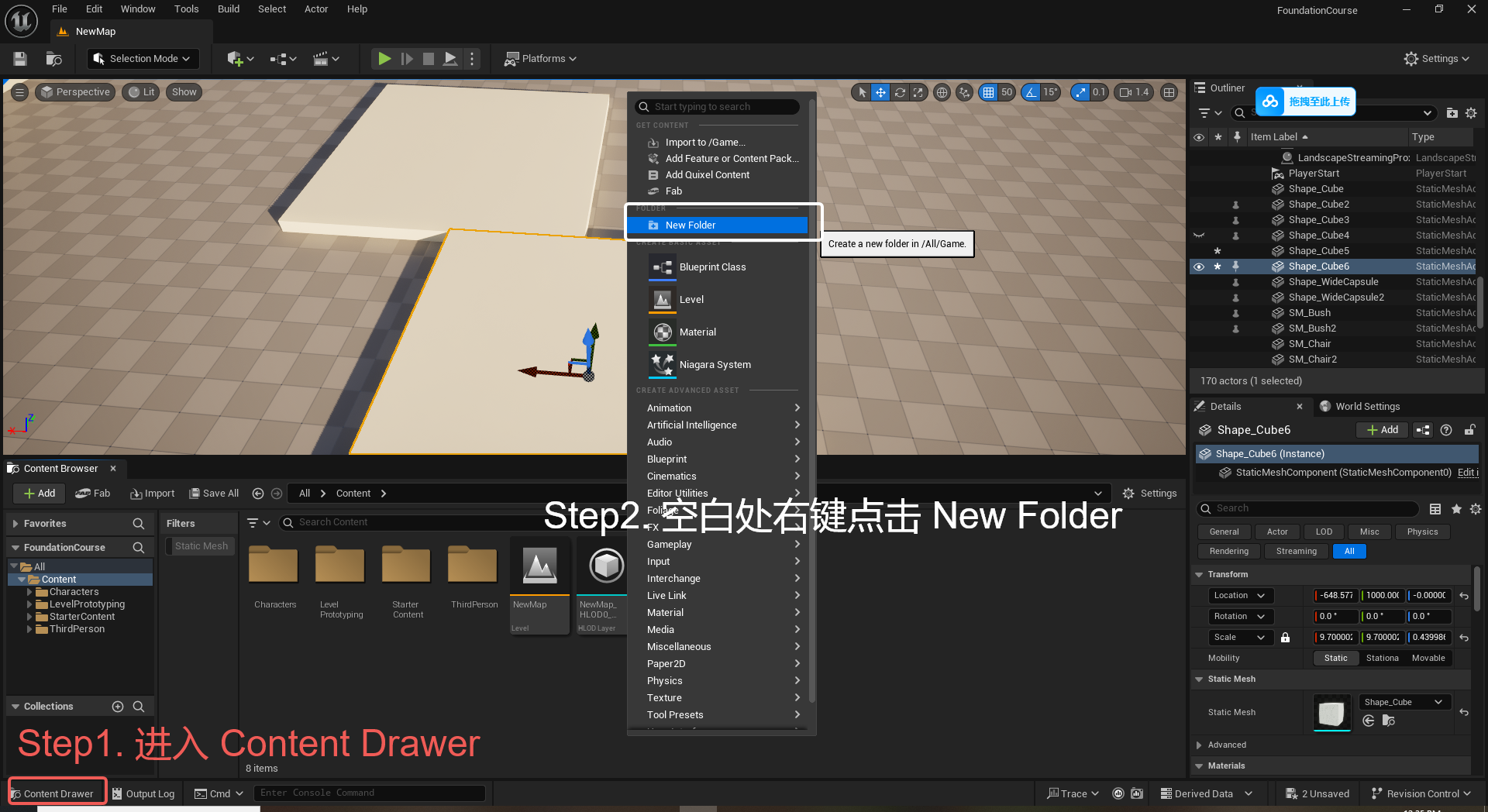Open the Trace dropdown in status bar
This screenshot has width=1488, height=812.
tap(1073, 794)
